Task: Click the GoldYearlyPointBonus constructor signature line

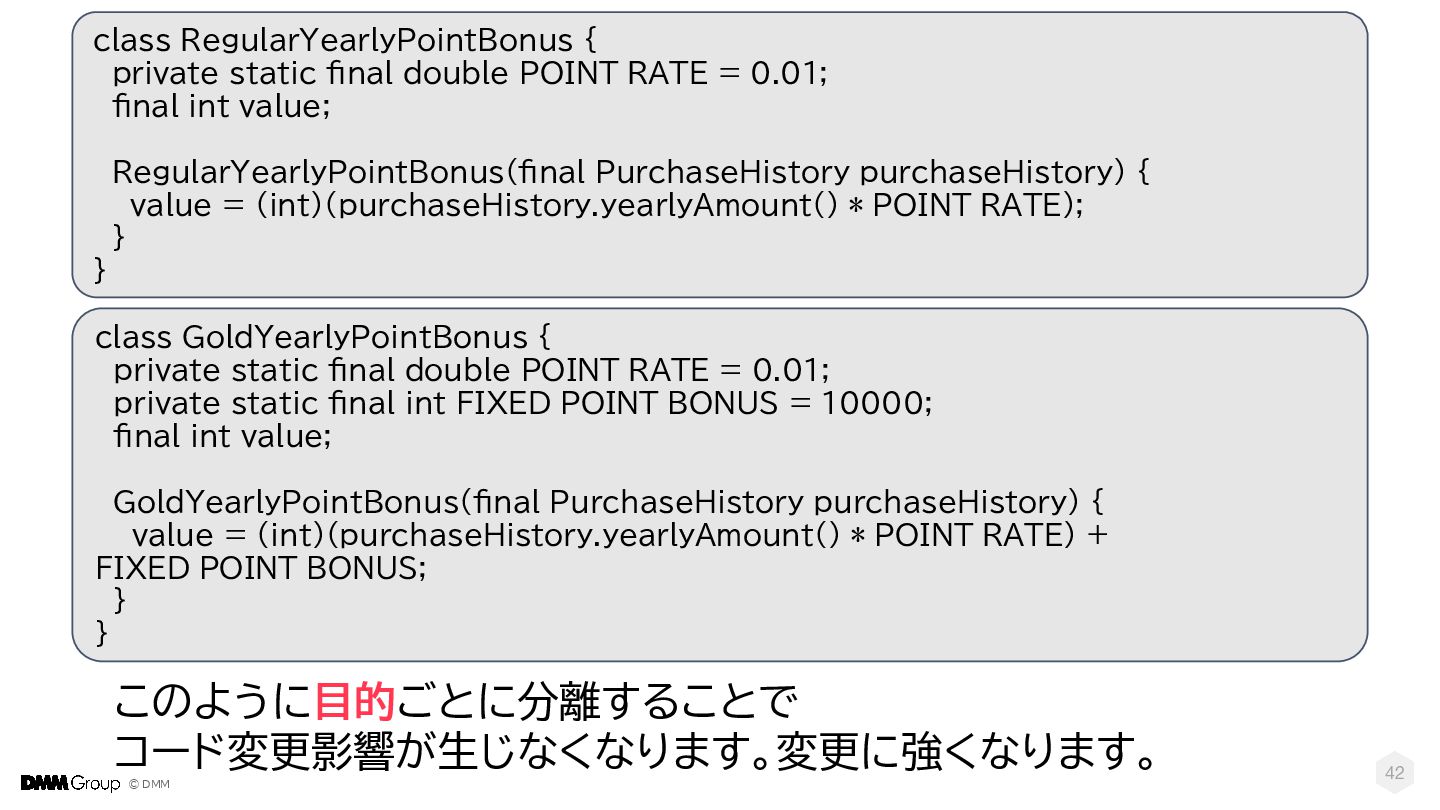Action: [x=608, y=501]
